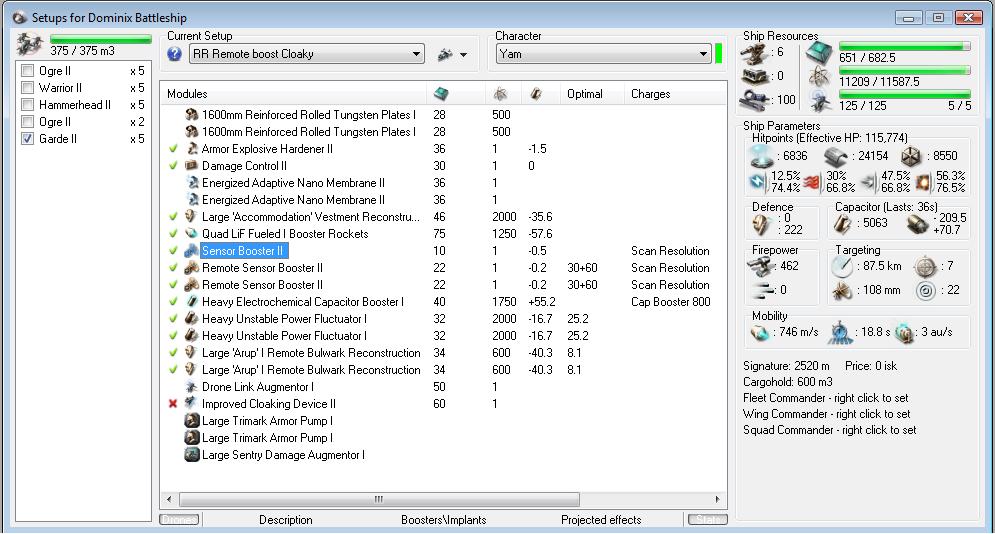Image resolution: width=995 pixels, height=534 pixels.
Task: Click the capacitor usage column header icon
Action: pyautogui.click(x=536, y=94)
